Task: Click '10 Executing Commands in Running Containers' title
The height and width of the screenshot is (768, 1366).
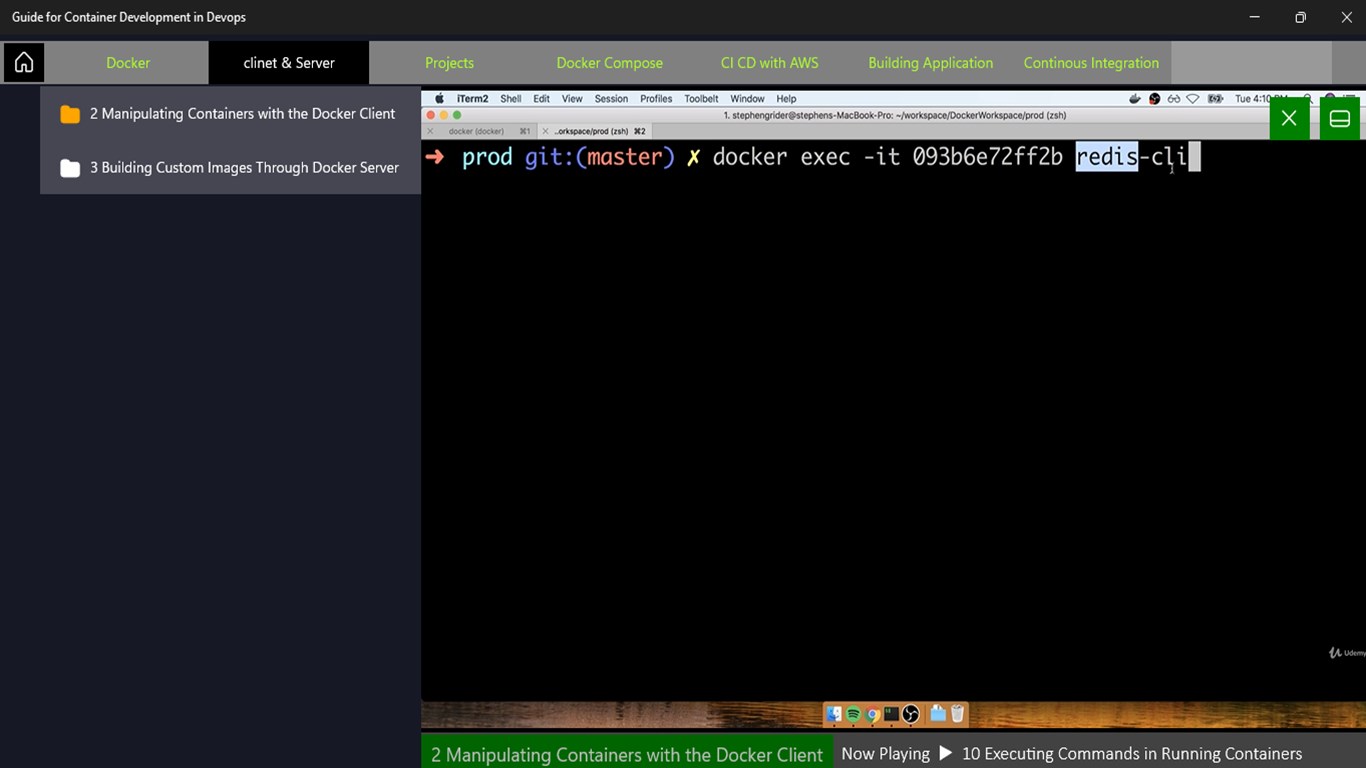Action: 1132,754
